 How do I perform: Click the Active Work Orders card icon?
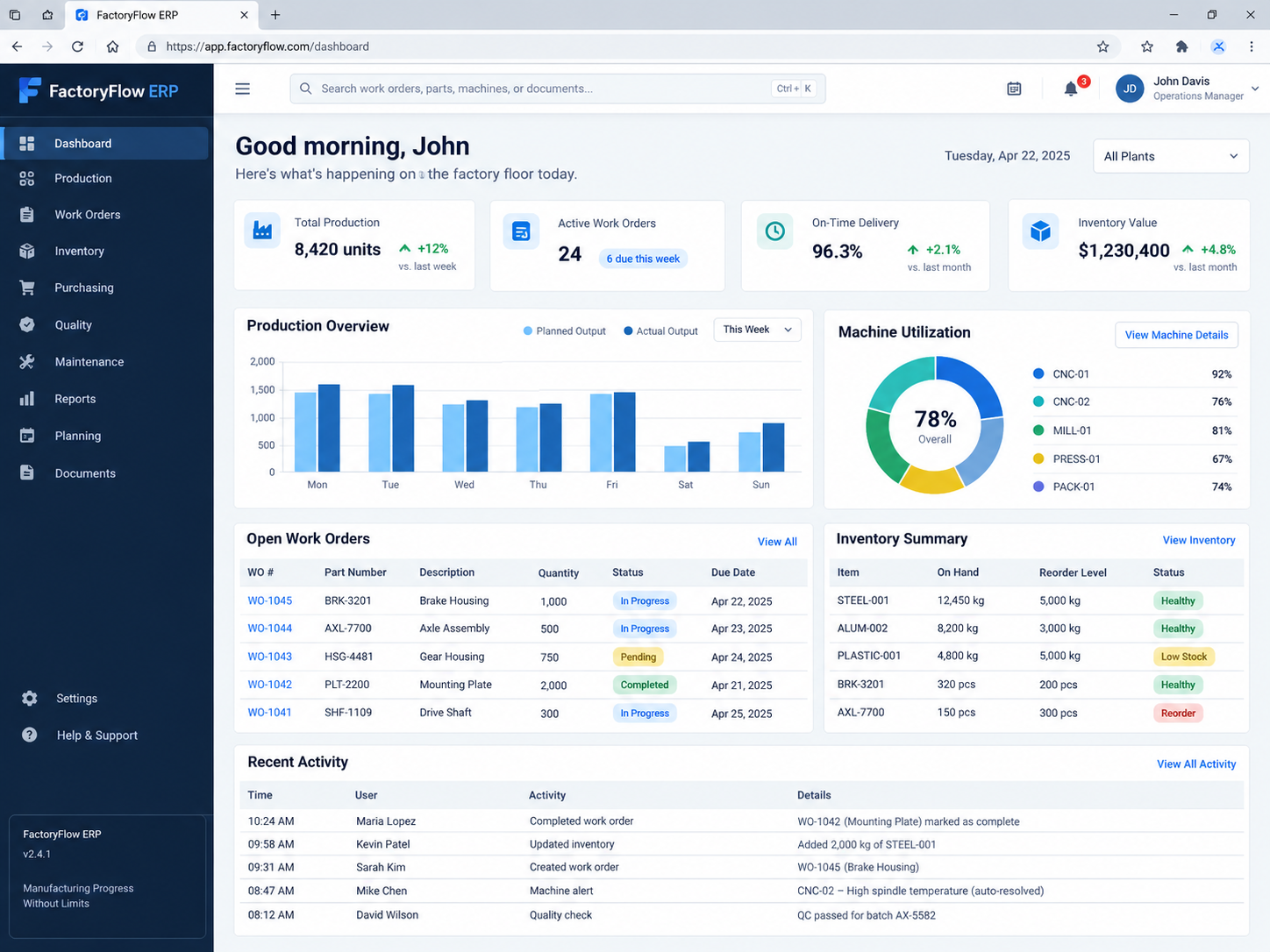[521, 231]
